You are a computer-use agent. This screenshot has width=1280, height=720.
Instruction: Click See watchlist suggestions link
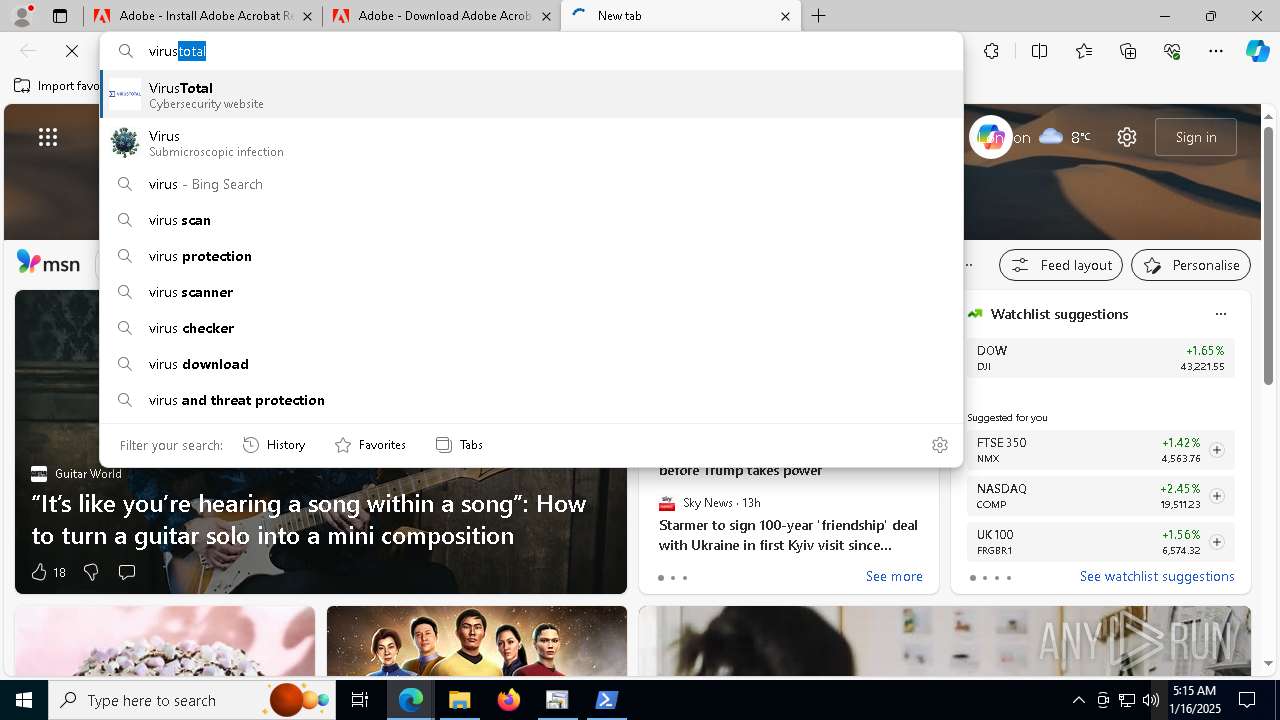pos(1157,576)
